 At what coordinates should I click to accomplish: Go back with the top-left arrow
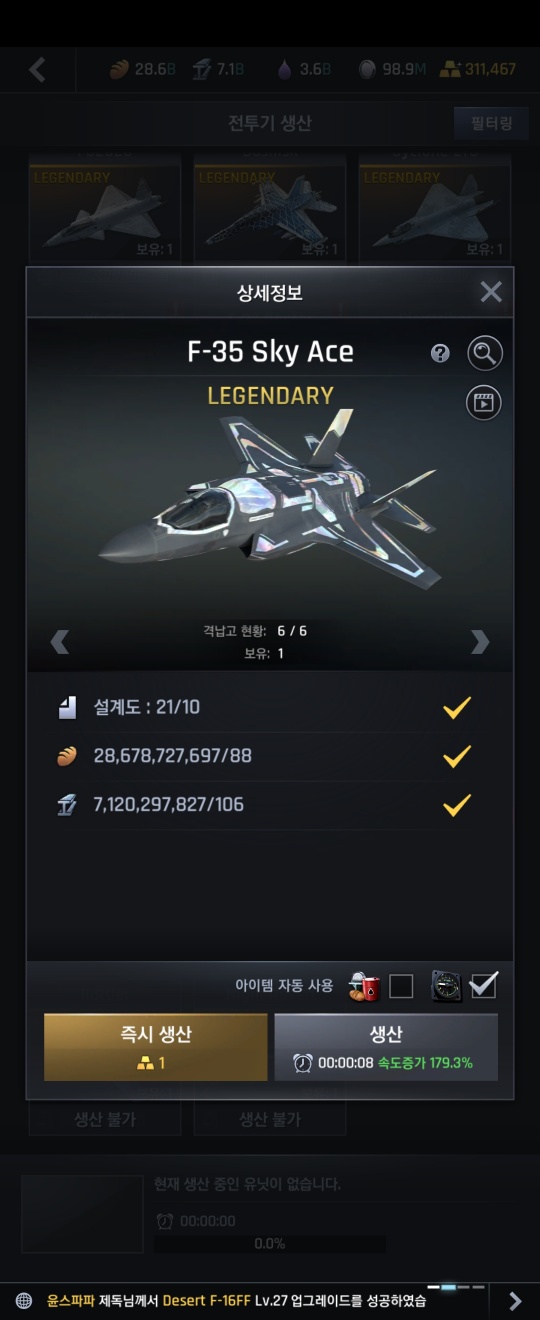tap(37, 69)
